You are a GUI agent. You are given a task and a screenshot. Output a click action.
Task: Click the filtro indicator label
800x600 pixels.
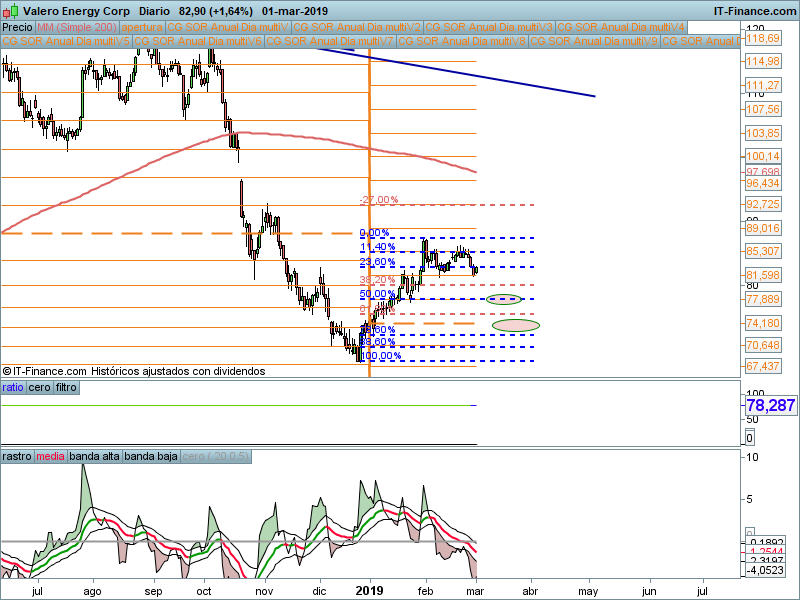pyautogui.click(x=66, y=387)
